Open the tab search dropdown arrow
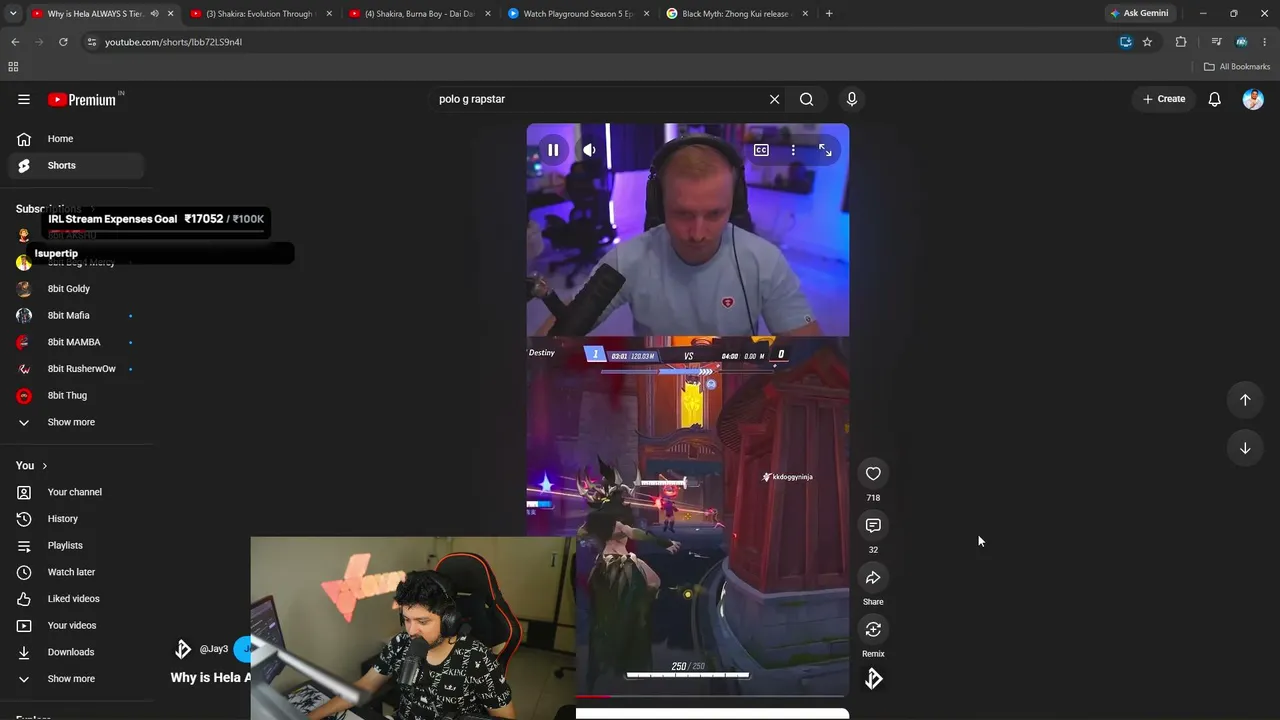 point(13,14)
